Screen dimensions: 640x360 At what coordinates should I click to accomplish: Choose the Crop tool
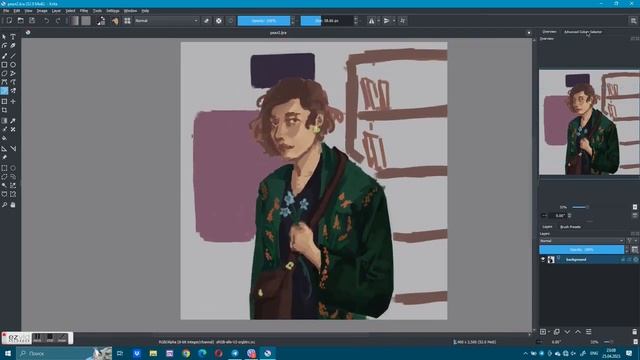point(4,110)
